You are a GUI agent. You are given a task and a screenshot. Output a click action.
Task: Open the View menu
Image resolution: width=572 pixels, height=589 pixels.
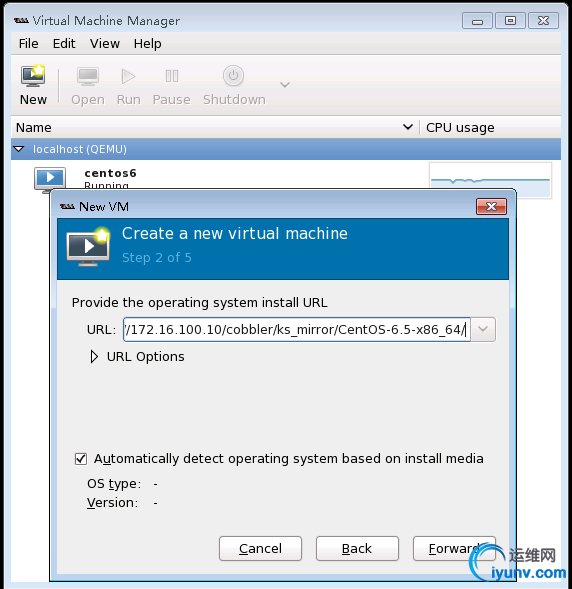point(105,44)
